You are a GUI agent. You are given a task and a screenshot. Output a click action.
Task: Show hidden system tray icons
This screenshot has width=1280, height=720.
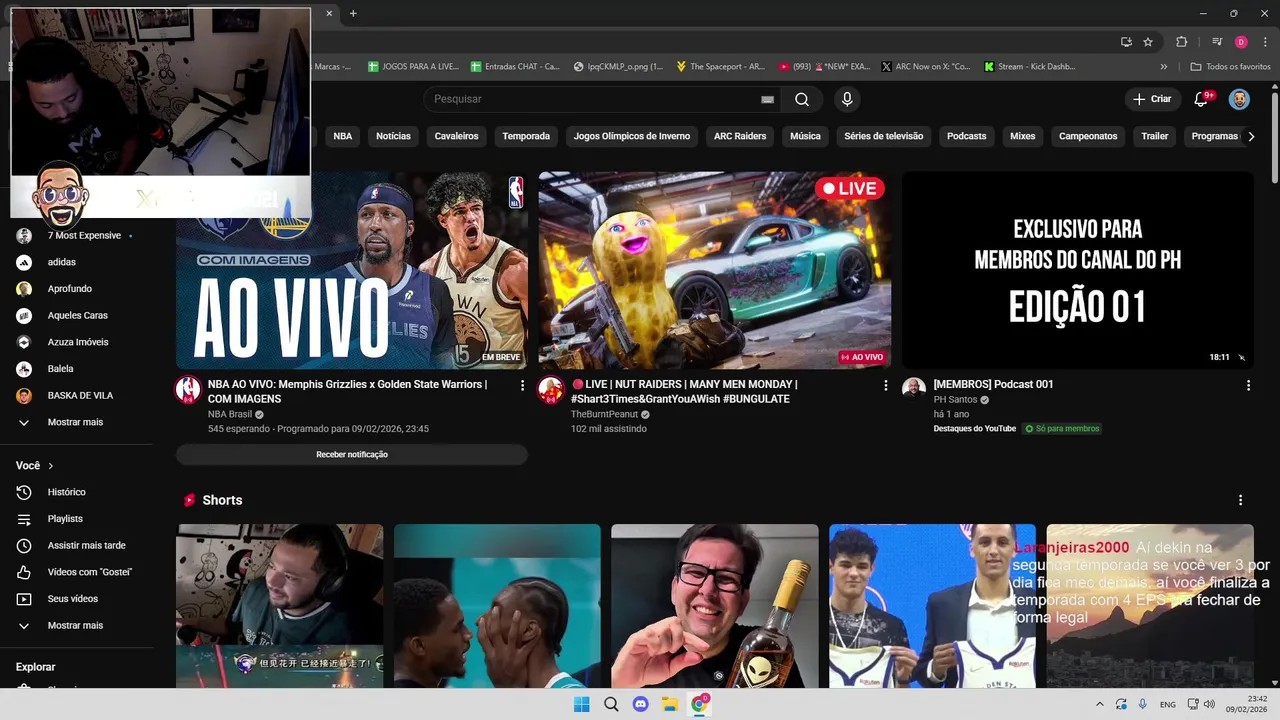click(1099, 704)
